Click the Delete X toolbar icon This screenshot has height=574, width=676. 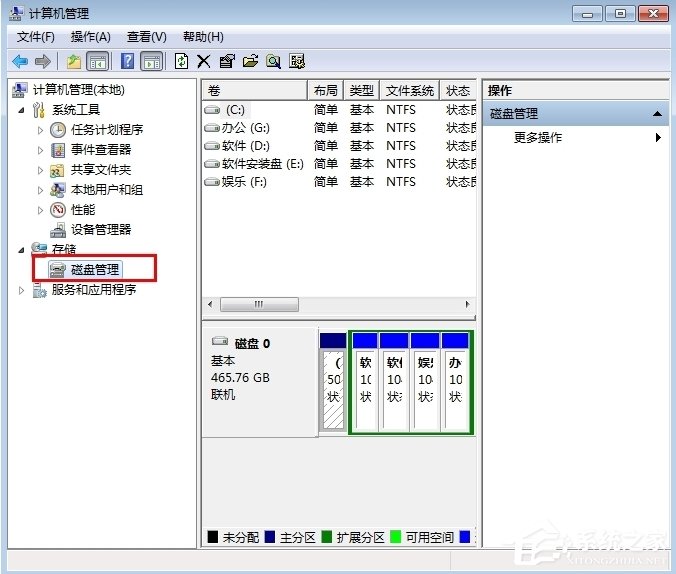[x=203, y=61]
